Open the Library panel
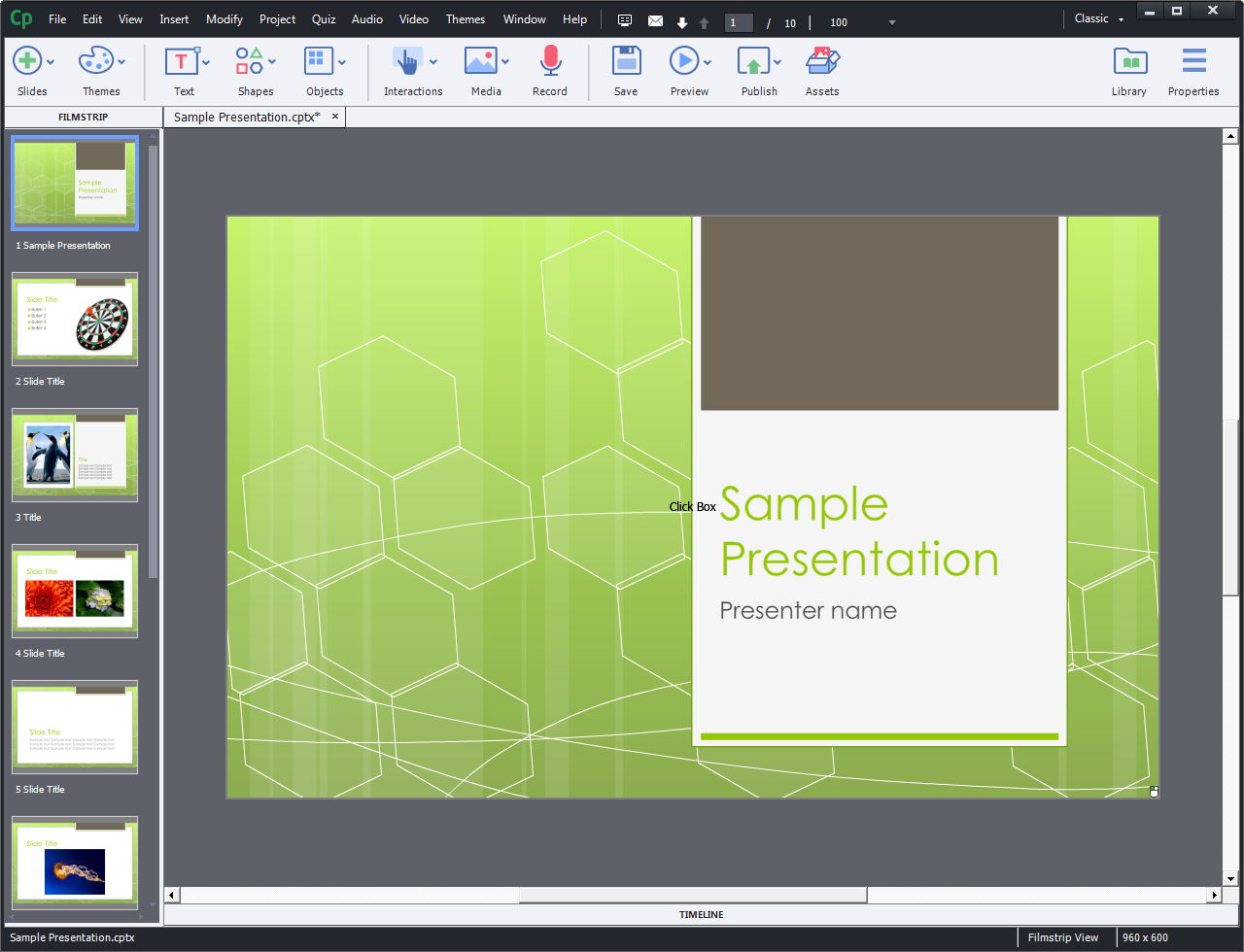1244x952 pixels. click(1129, 60)
